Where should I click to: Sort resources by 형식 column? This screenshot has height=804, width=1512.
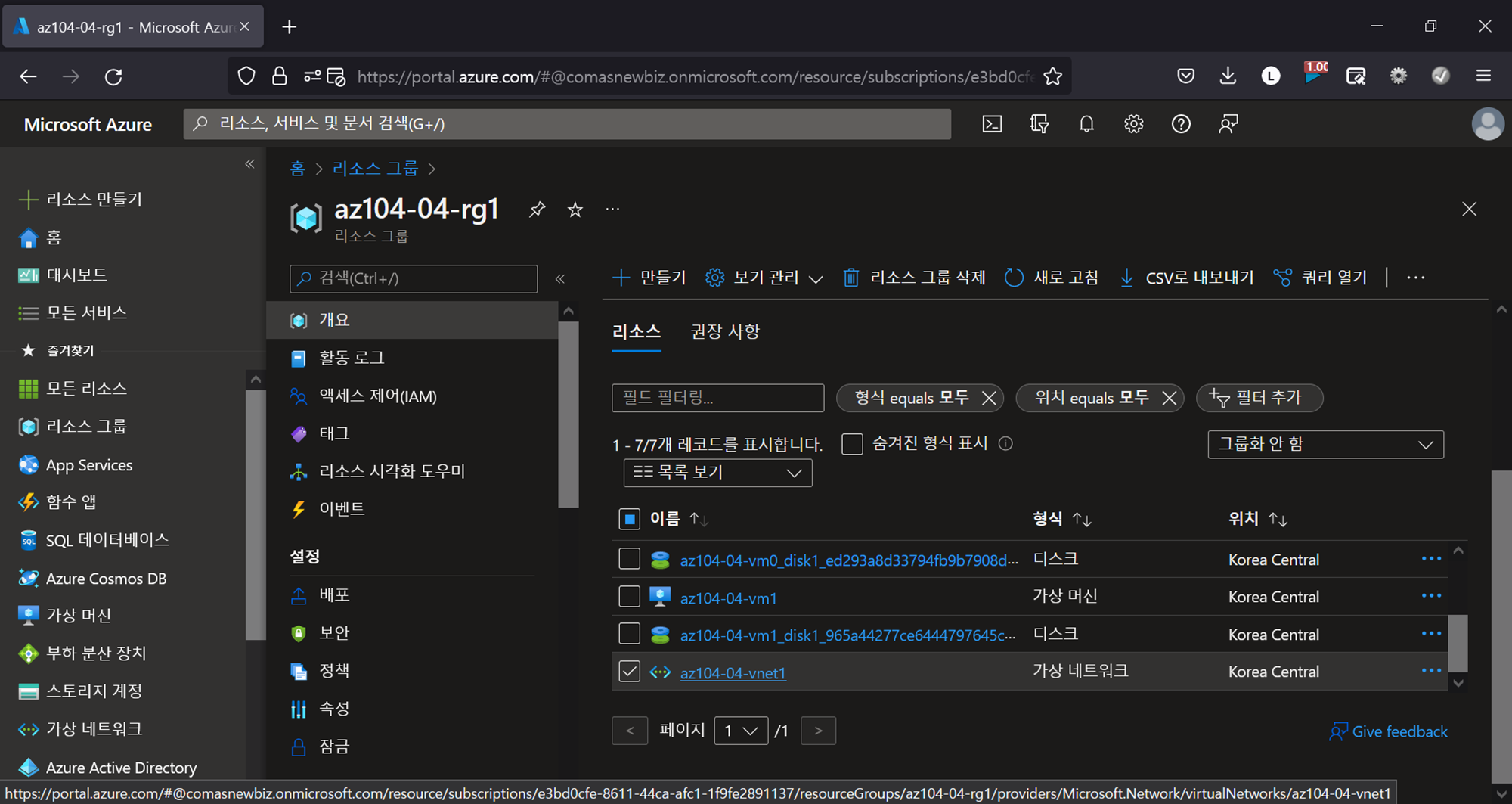coord(1061,519)
